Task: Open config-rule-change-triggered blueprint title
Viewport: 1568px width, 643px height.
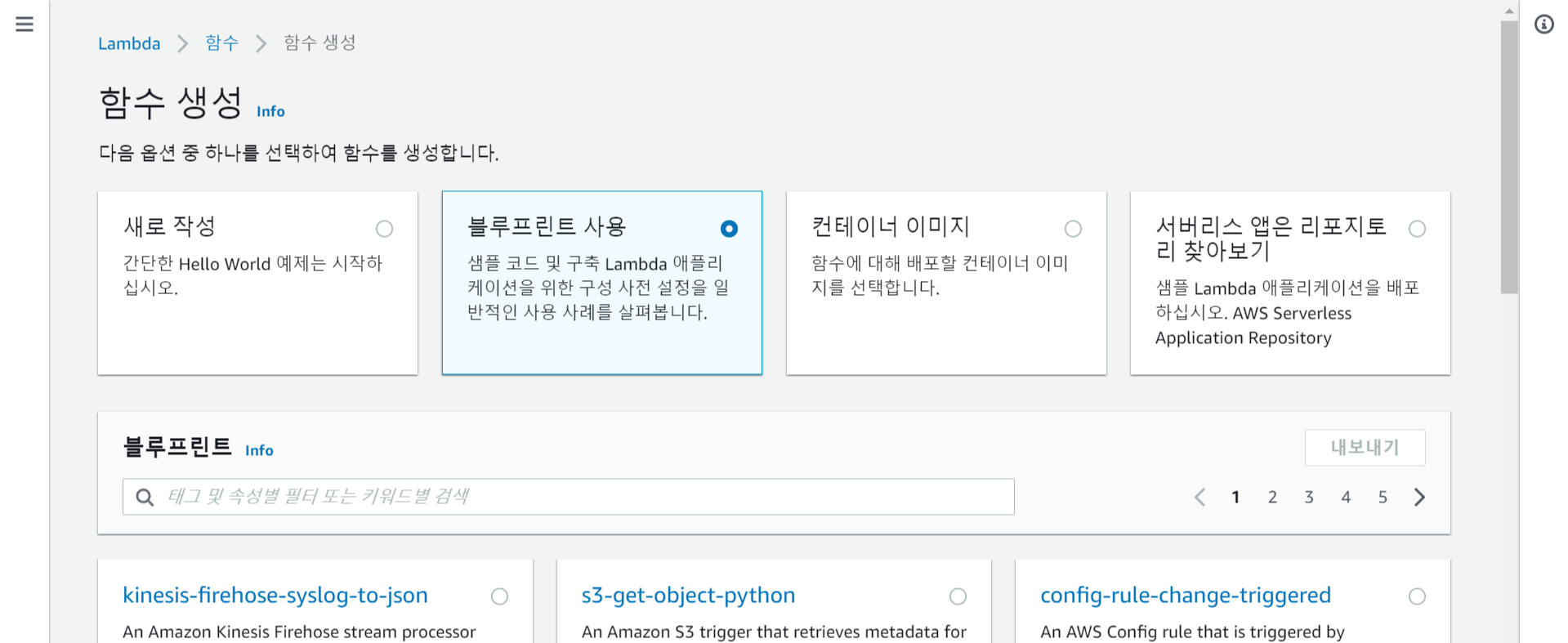Action: click(x=1186, y=595)
